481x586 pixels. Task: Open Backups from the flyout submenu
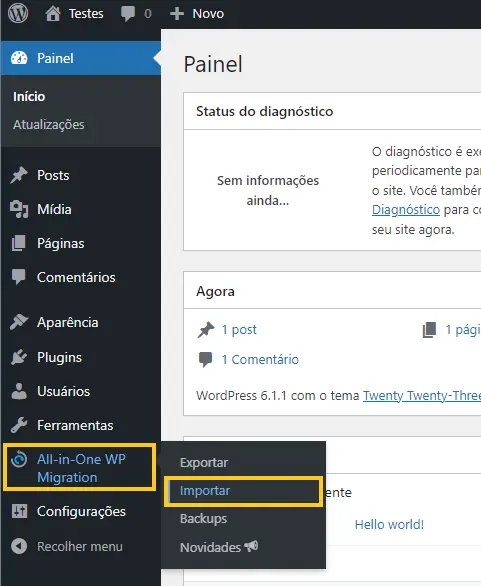tap(203, 519)
